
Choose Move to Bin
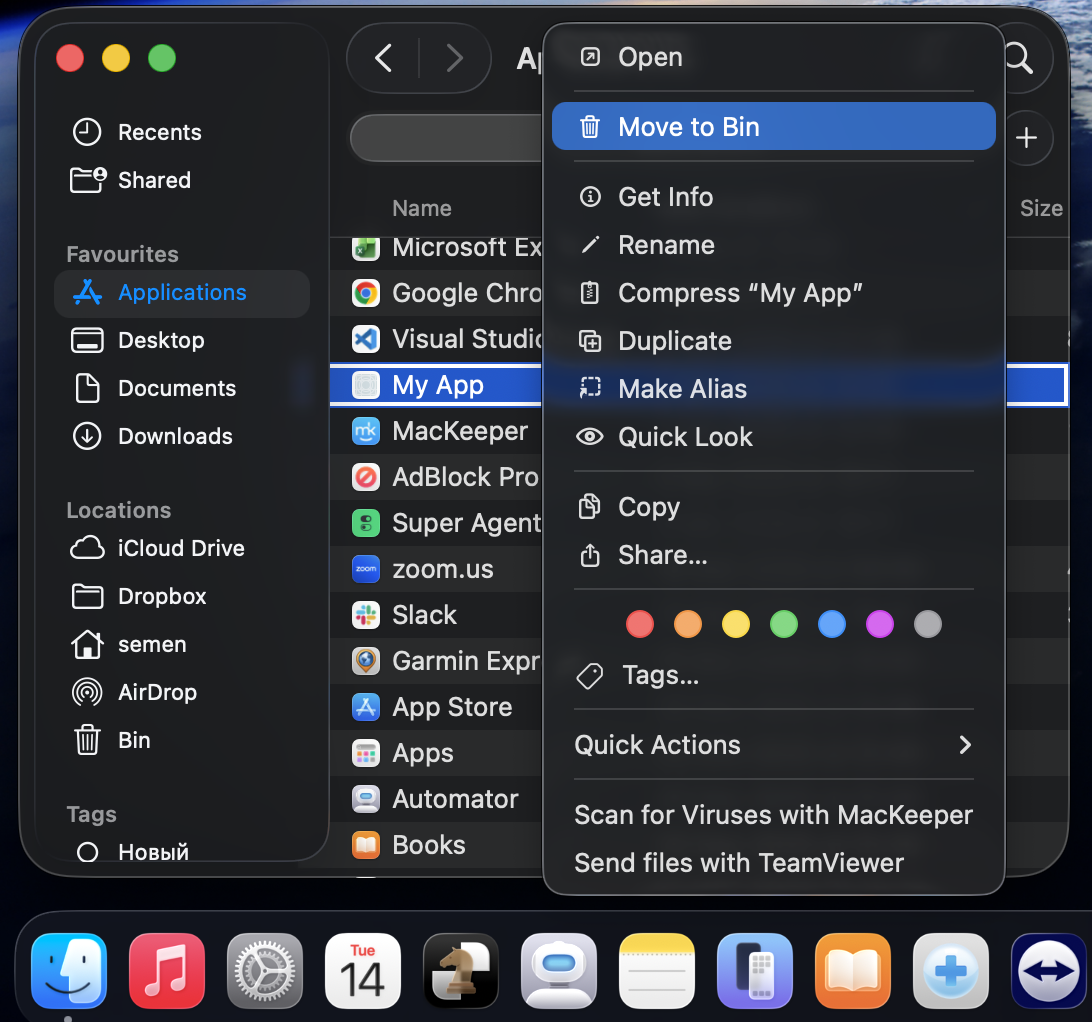point(774,127)
